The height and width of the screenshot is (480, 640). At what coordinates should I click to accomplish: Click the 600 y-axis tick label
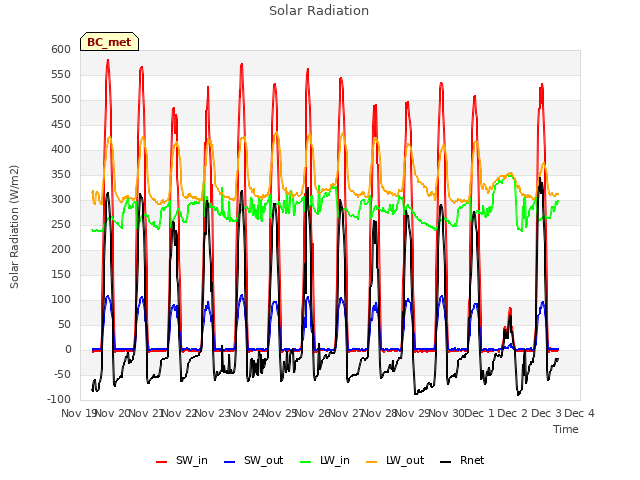coord(61,49)
